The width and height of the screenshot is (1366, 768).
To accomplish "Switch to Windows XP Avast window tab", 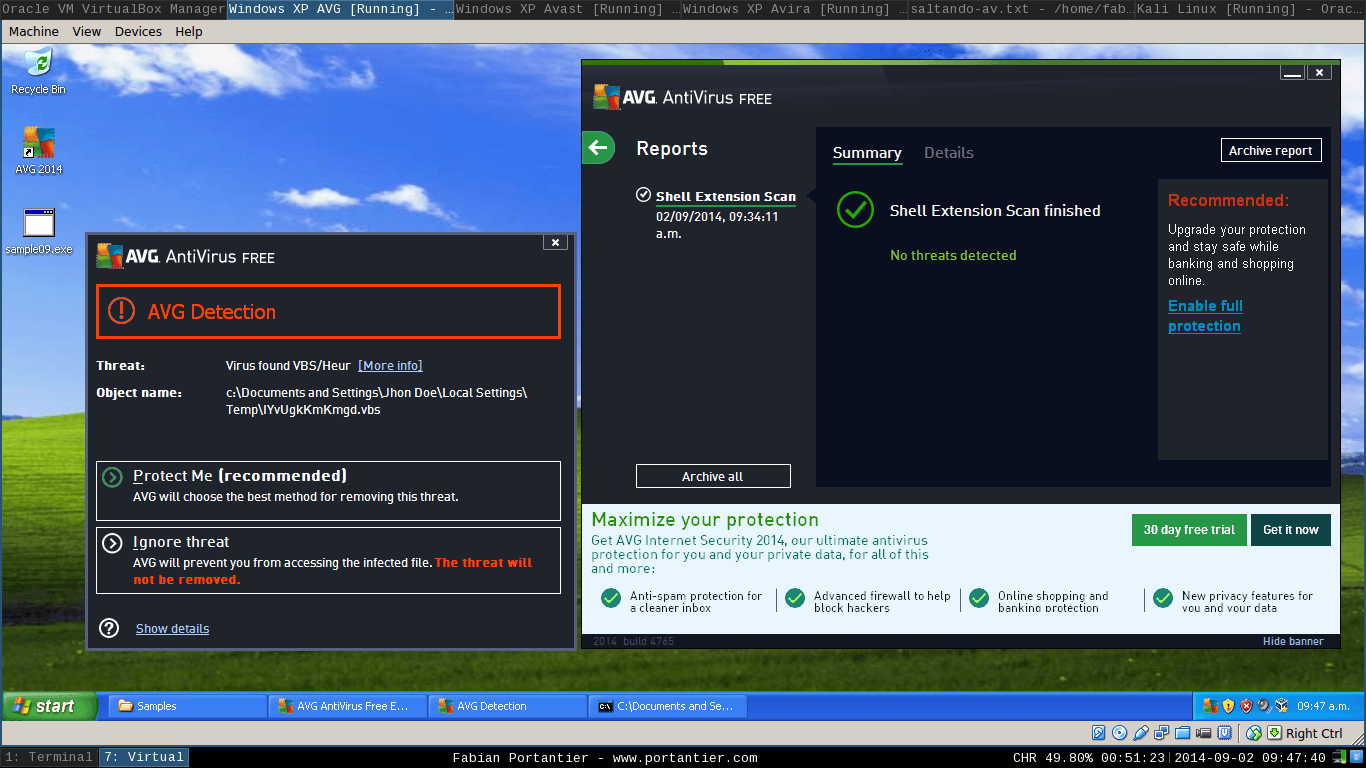I will [x=568, y=9].
